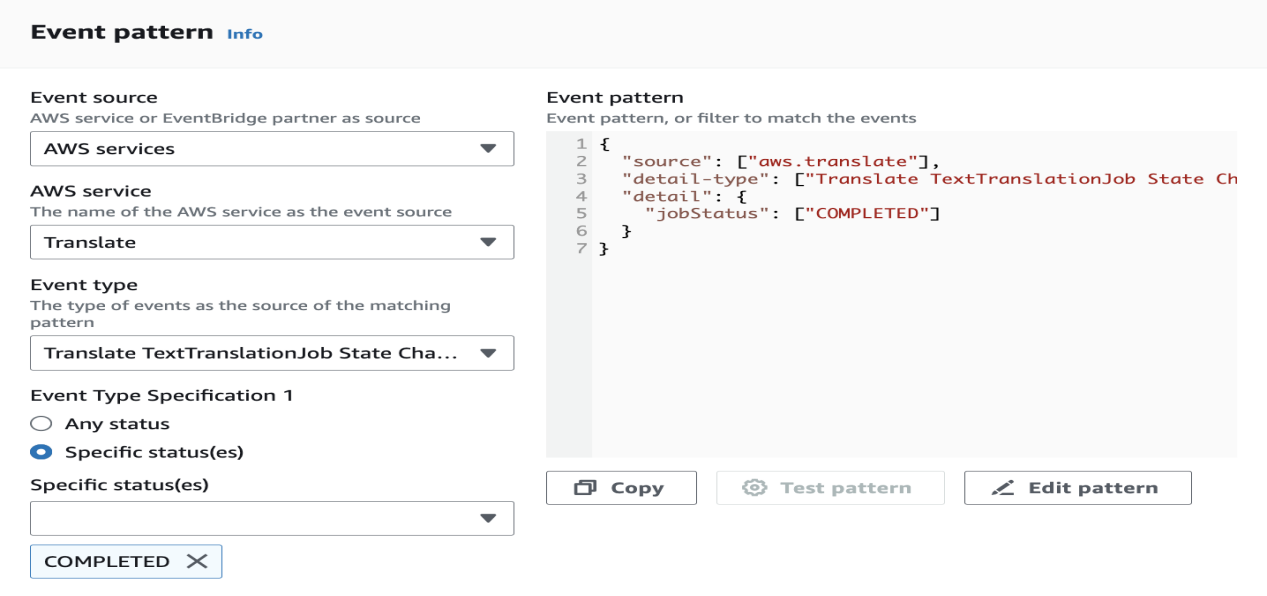Image resolution: width=1267 pixels, height=596 pixels.
Task: Remove the COMPLETED status tag
Action: coord(197,561)
